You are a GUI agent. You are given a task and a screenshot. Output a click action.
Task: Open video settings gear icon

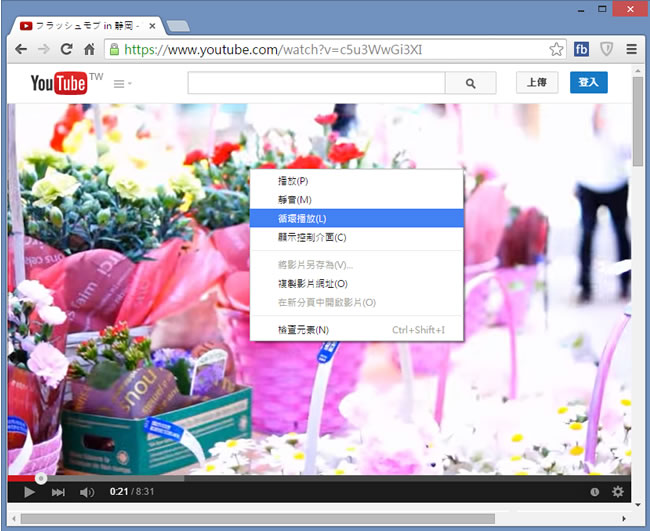(618, 492)
